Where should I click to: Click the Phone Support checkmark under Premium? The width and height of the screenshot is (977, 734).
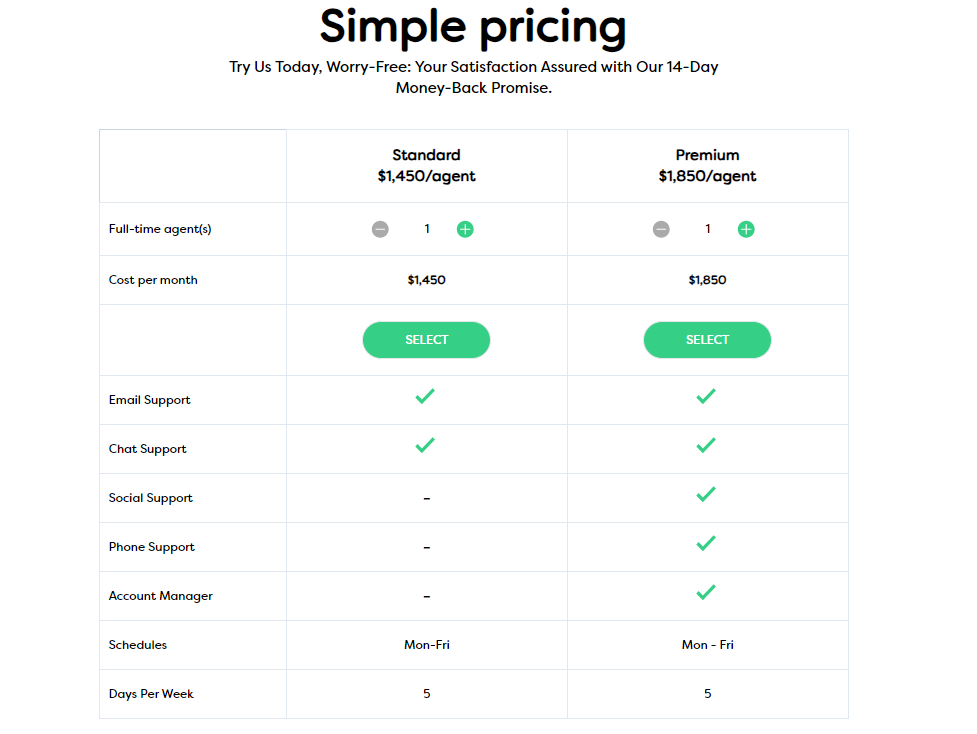707,543
